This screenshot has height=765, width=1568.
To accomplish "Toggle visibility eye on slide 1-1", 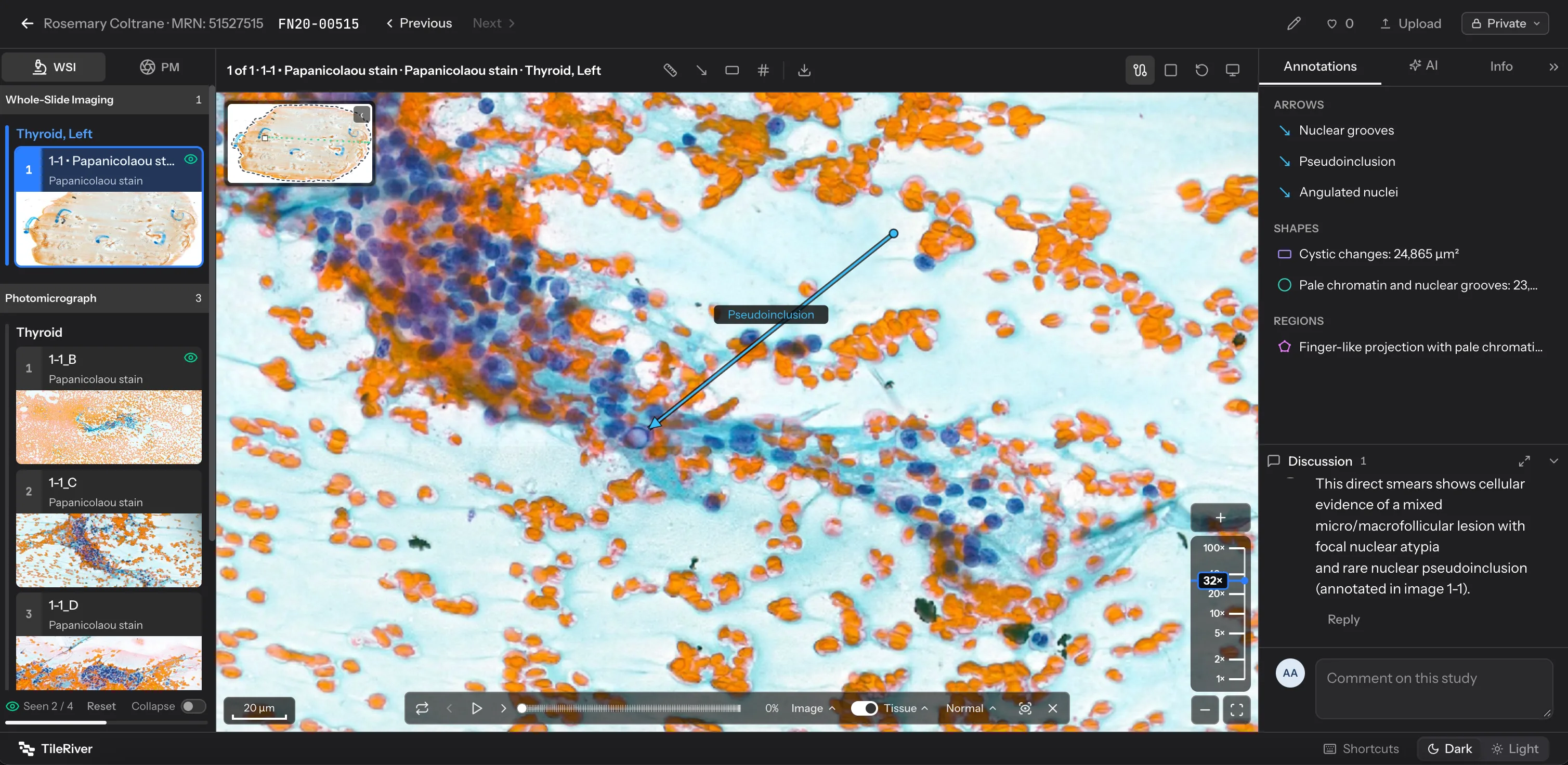I will pos(190,159).
